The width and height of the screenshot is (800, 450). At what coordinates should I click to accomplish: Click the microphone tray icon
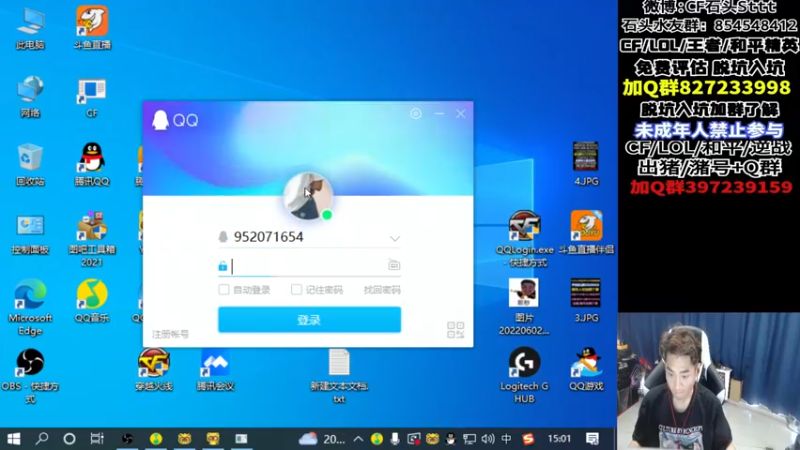[395, 439]
